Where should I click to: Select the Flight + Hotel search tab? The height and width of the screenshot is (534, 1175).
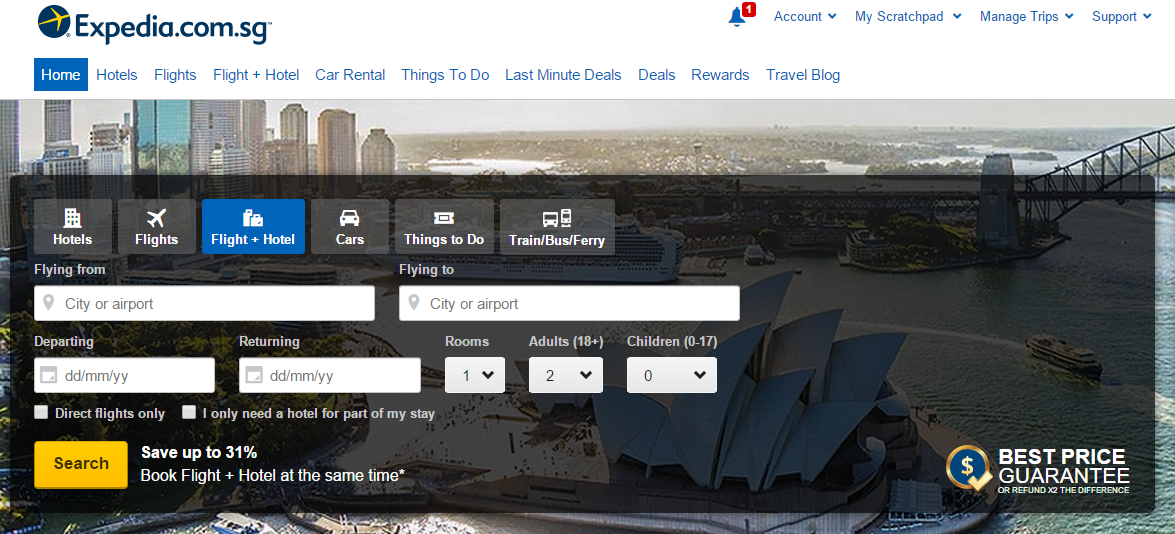pos(253,226)
